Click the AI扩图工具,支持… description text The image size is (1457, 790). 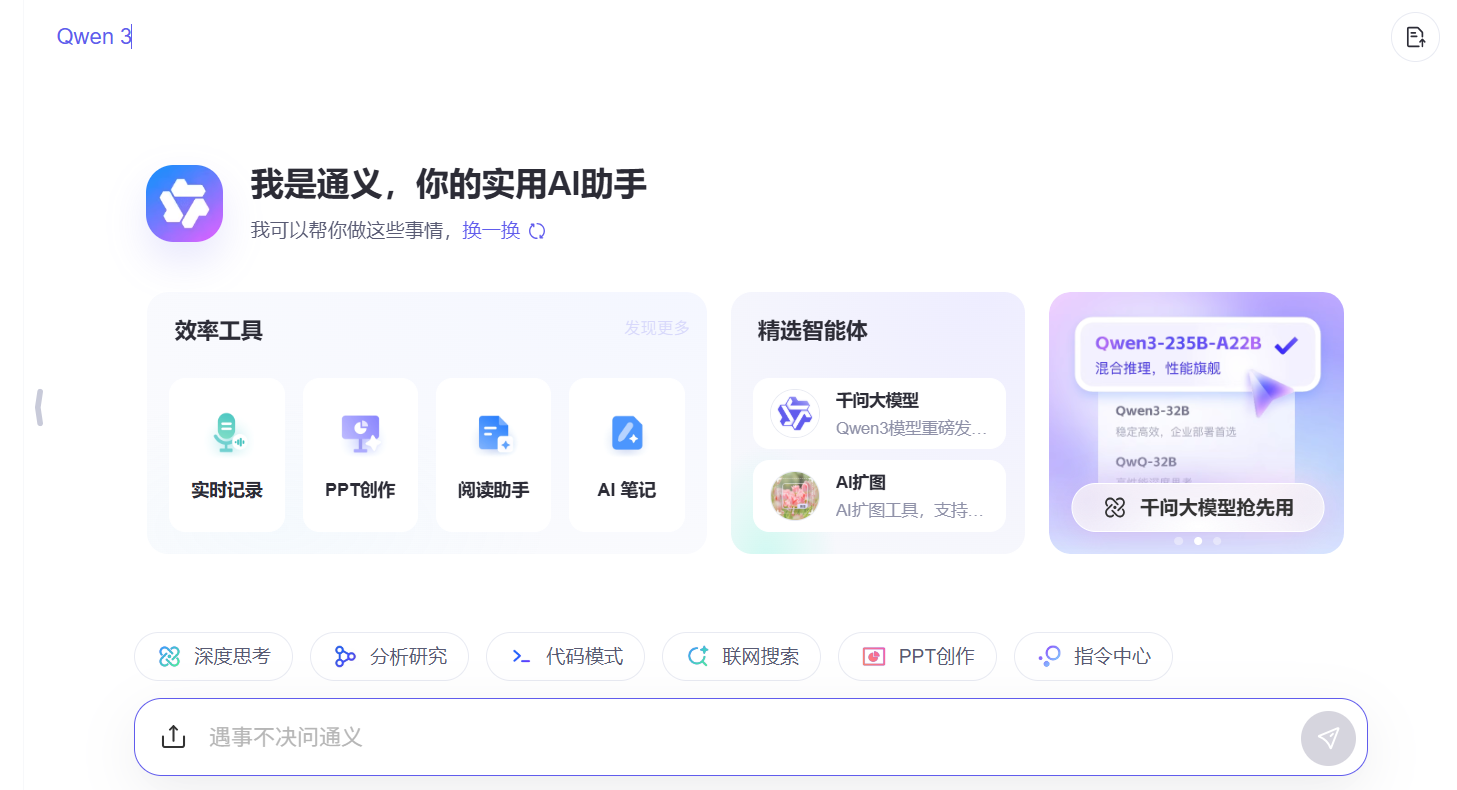pos(910,510)
